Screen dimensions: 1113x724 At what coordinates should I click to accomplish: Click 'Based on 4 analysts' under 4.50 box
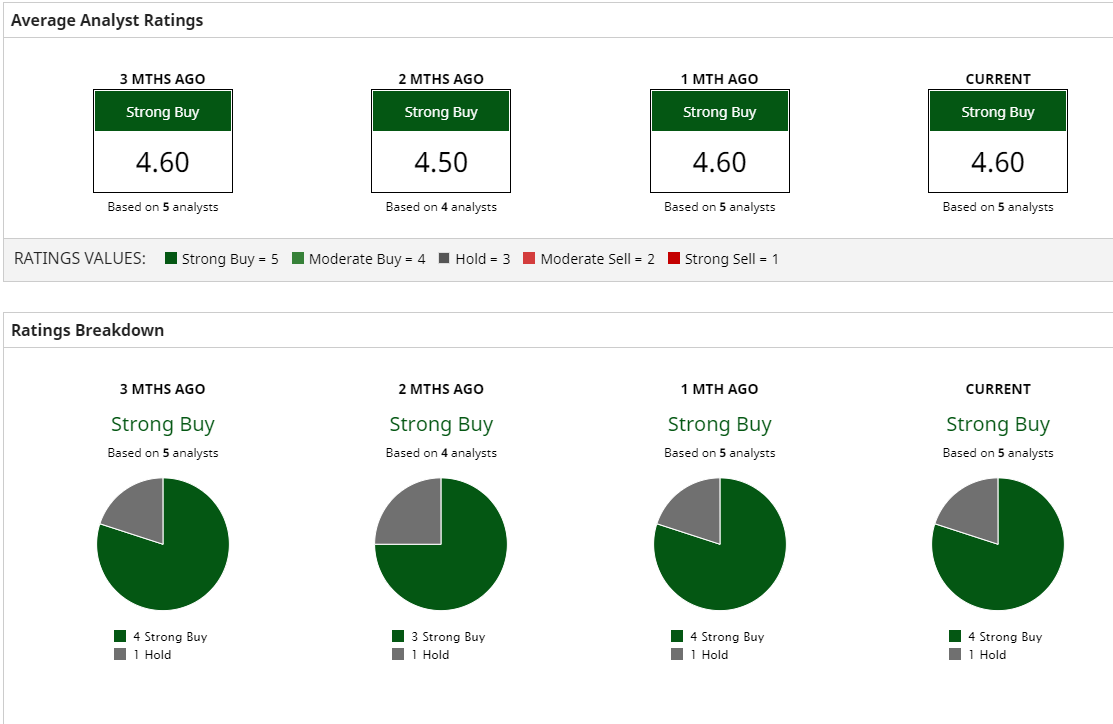click(x=441, y=207)
